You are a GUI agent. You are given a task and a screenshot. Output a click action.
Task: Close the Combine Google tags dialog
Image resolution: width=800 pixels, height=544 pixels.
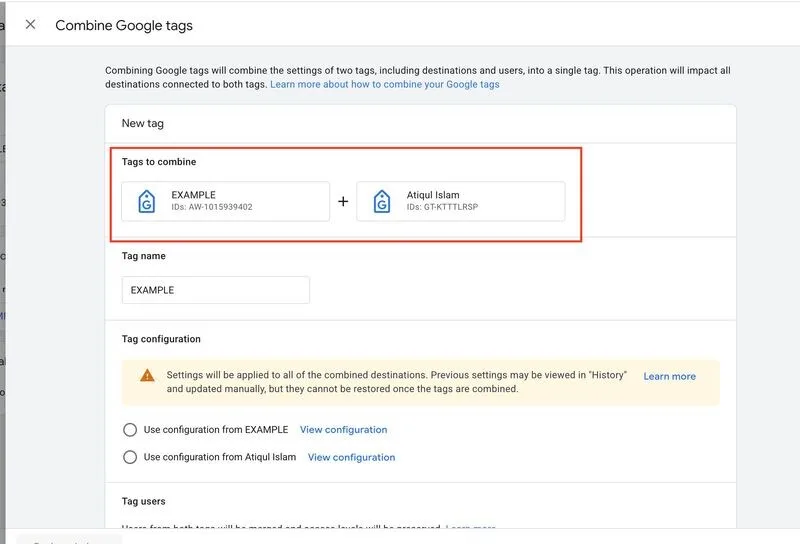30,24
